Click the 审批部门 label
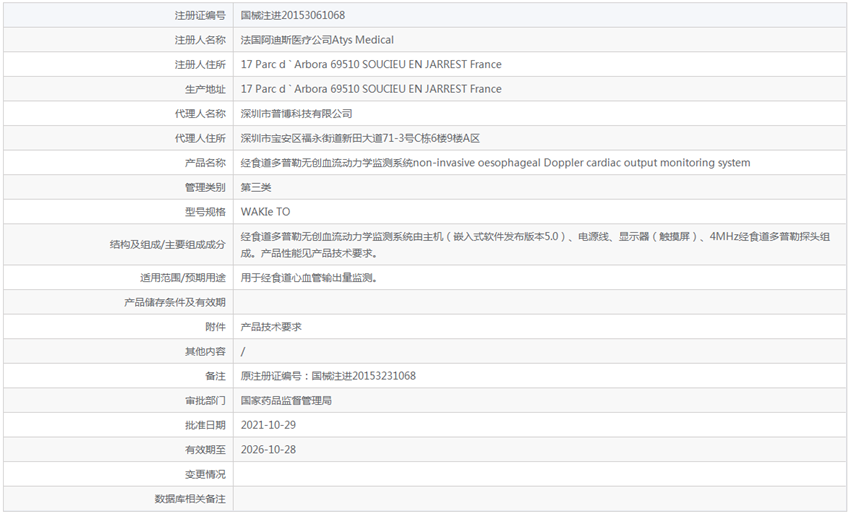The height and width of the screenshot is (516, 850). click(205, 401)
